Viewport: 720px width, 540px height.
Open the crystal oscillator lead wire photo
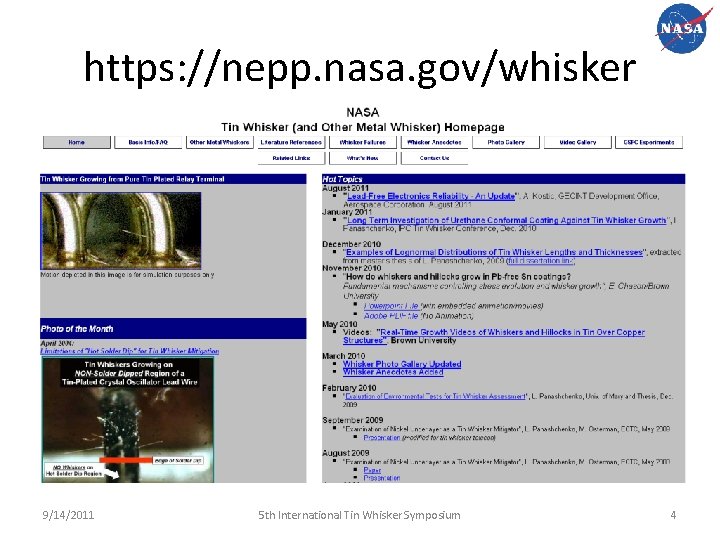coord(128,420)
